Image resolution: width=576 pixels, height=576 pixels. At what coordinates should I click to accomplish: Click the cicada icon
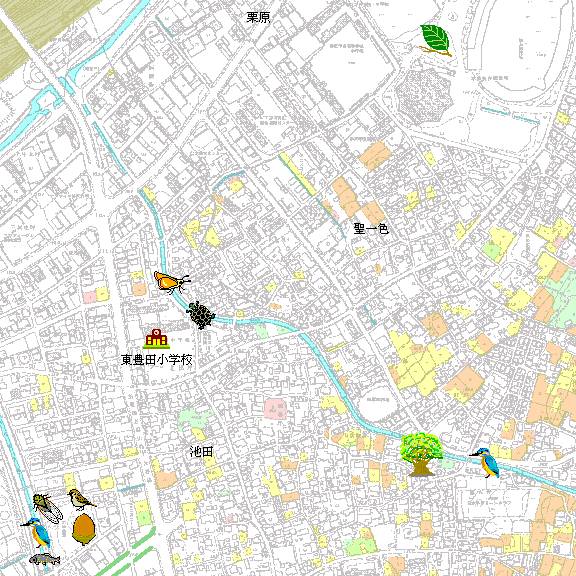click(48, 508)
